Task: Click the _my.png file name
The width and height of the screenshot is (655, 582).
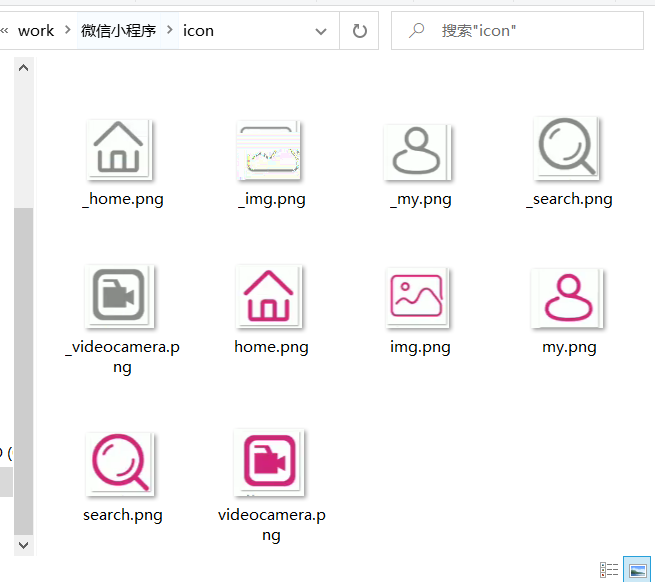Action: click(421, 199)
